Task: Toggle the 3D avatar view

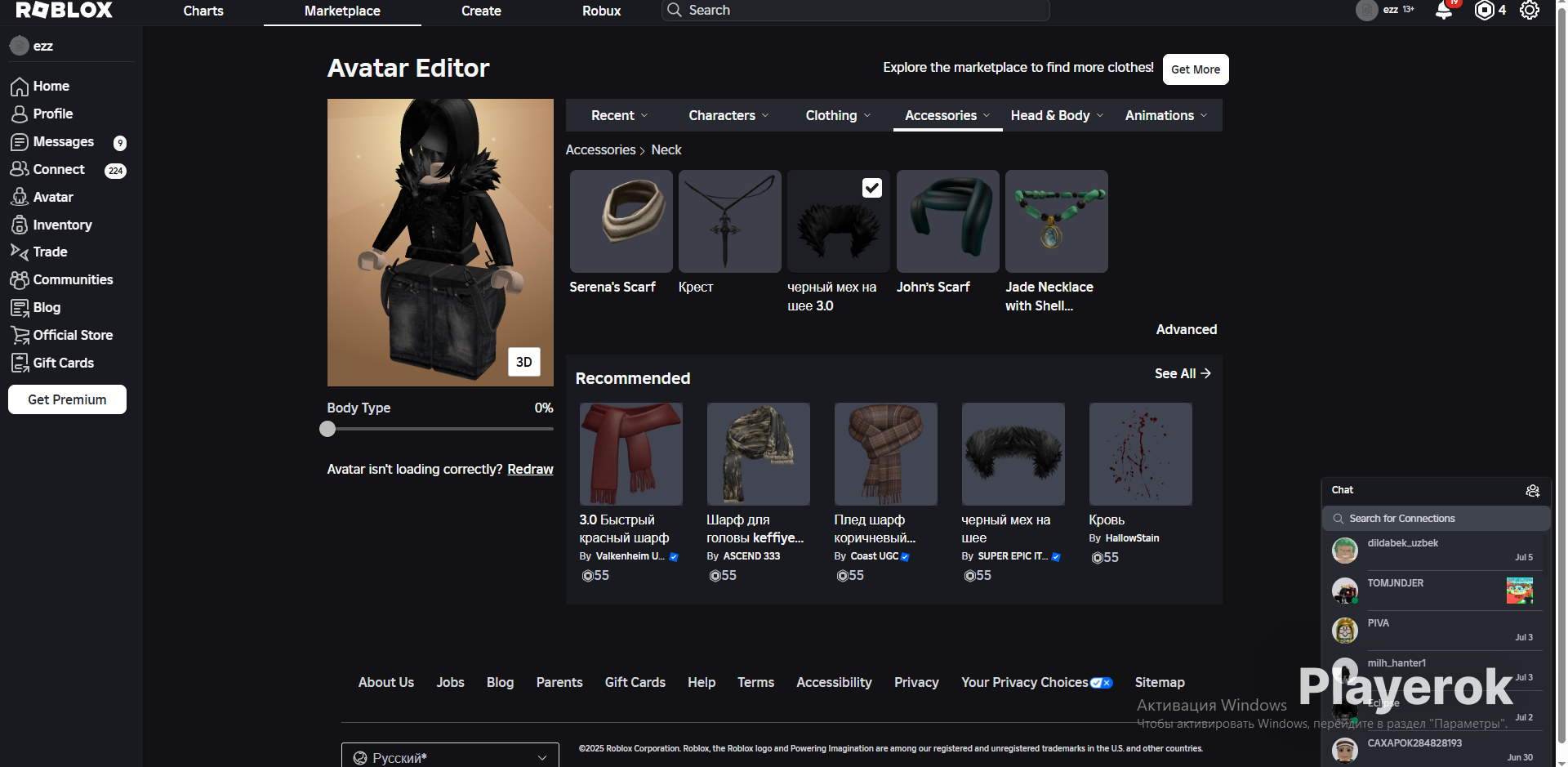Action: 524,362
